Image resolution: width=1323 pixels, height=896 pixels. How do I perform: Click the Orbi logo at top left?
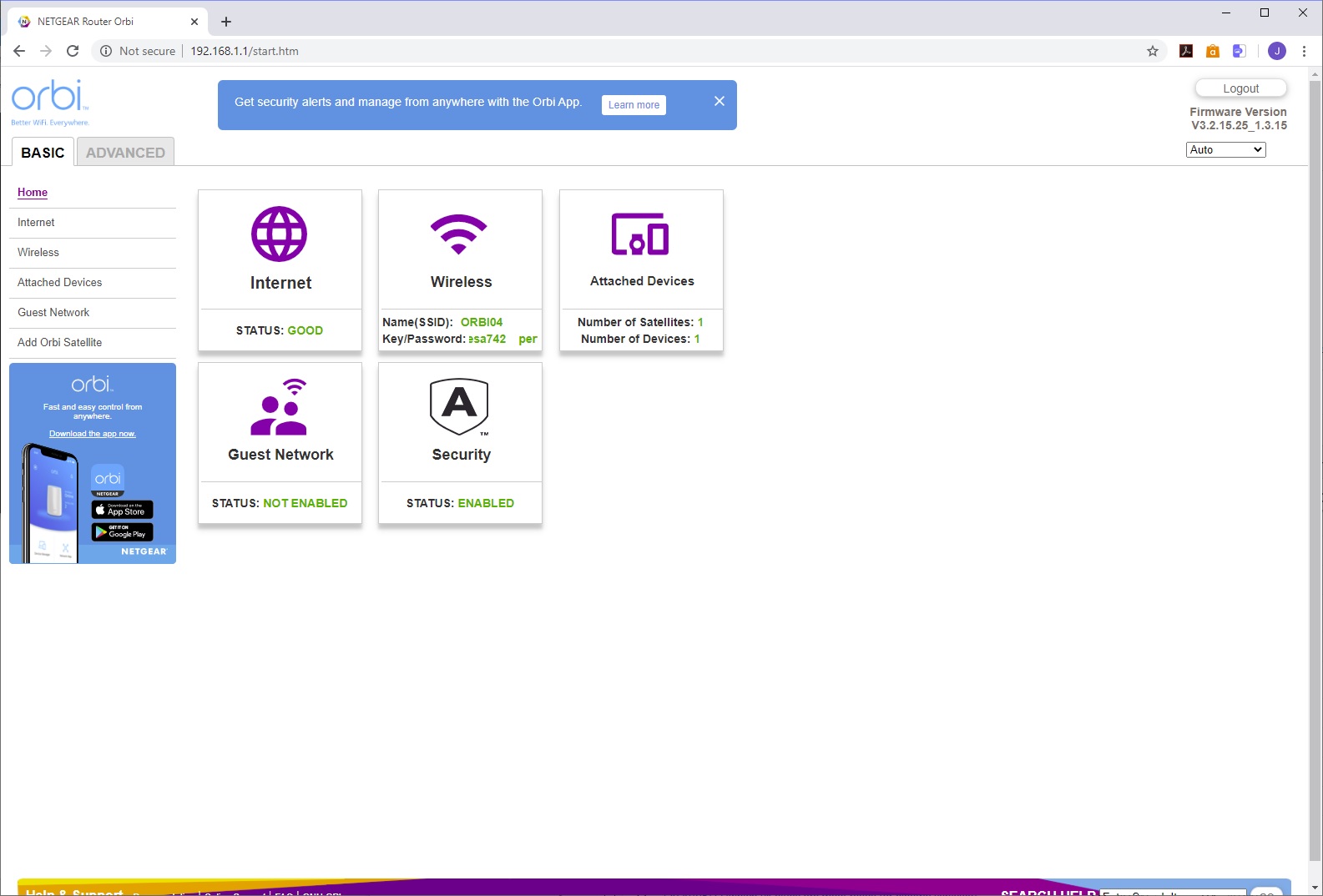(x=49, y=98)
